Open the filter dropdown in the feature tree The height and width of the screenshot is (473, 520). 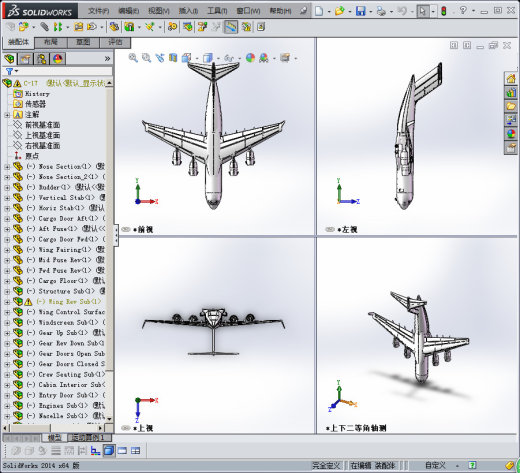point(12,71)
